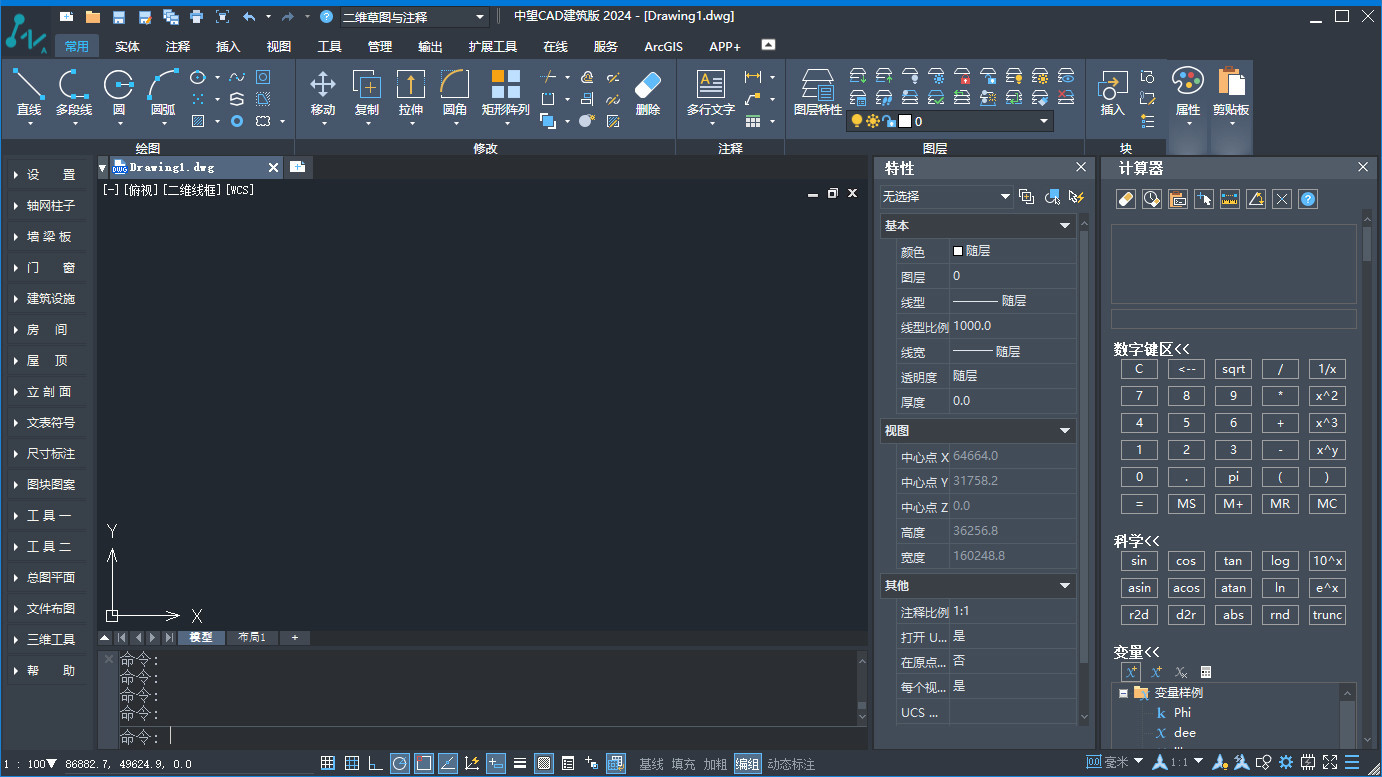Screen dimensions: 1382x777
Task: Toggle 动态标注 in the status bar
Action: pos(791,764)
